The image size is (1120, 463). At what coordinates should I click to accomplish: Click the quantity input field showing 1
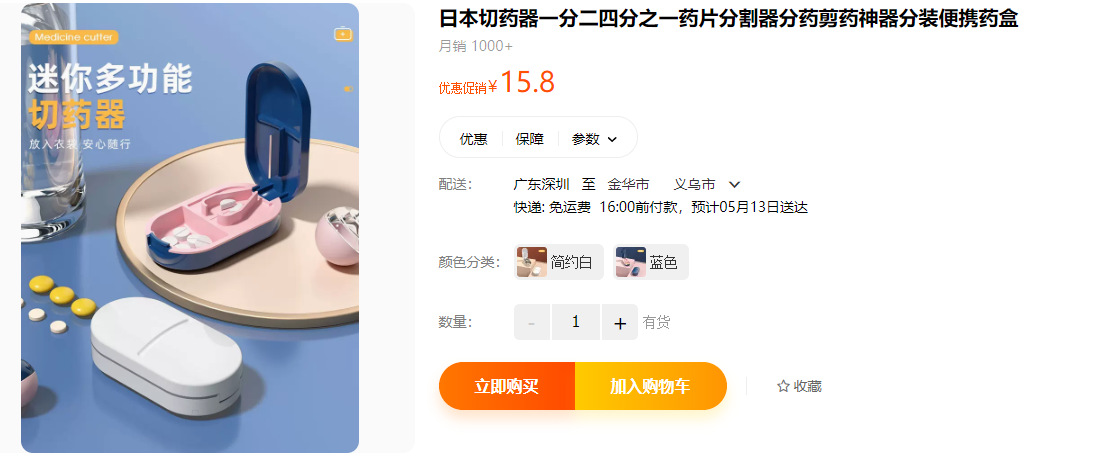[576, 322]
